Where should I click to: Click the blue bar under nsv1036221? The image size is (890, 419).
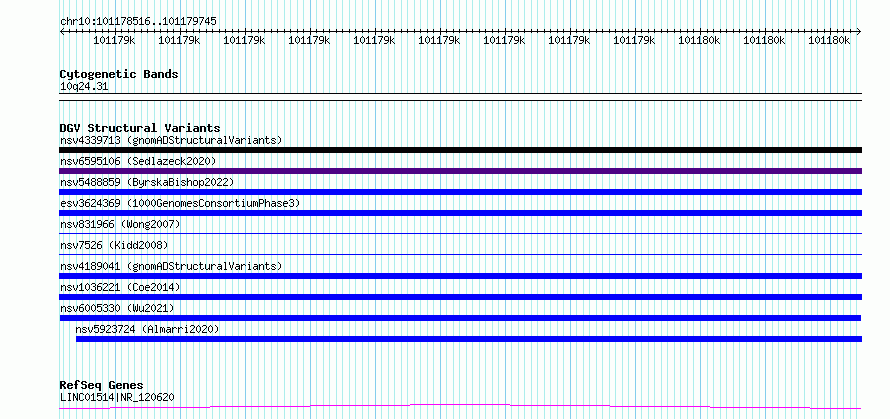(x=460, y=297)
